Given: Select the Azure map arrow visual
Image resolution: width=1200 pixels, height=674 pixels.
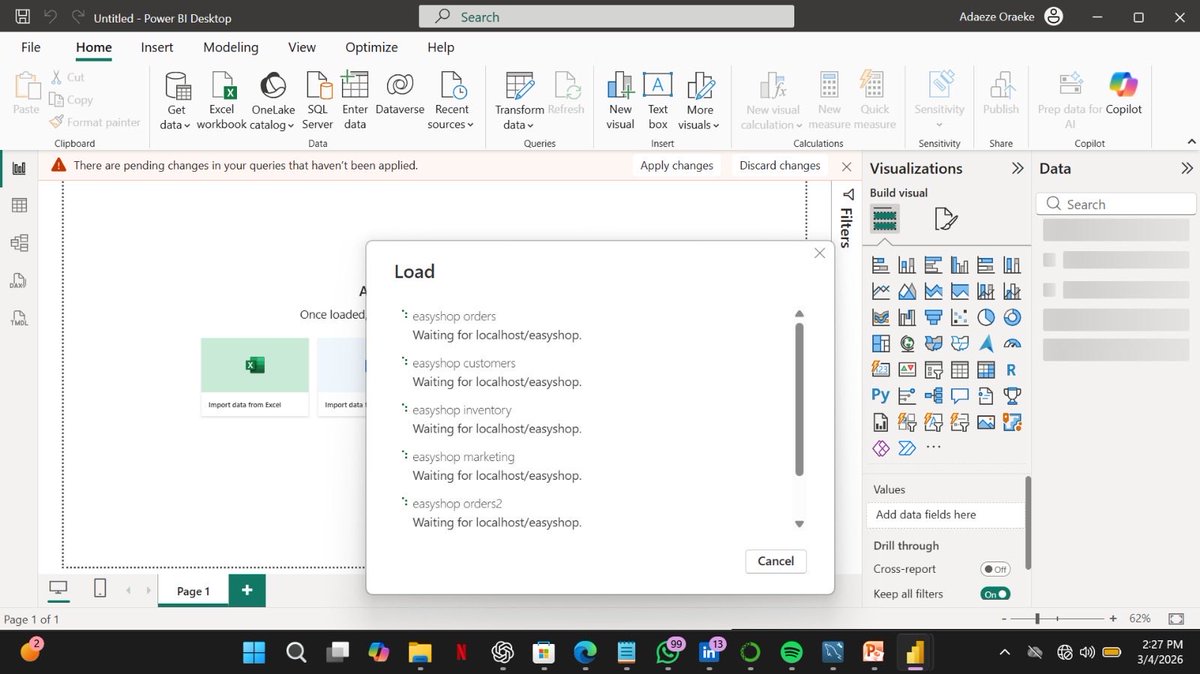Looking at the screenshot, I should tap(986, 343).
